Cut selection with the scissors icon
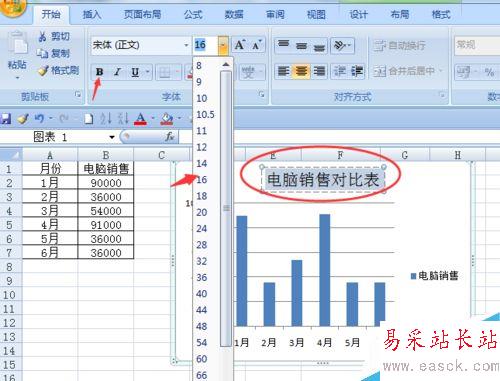 [x=43, y=37]
